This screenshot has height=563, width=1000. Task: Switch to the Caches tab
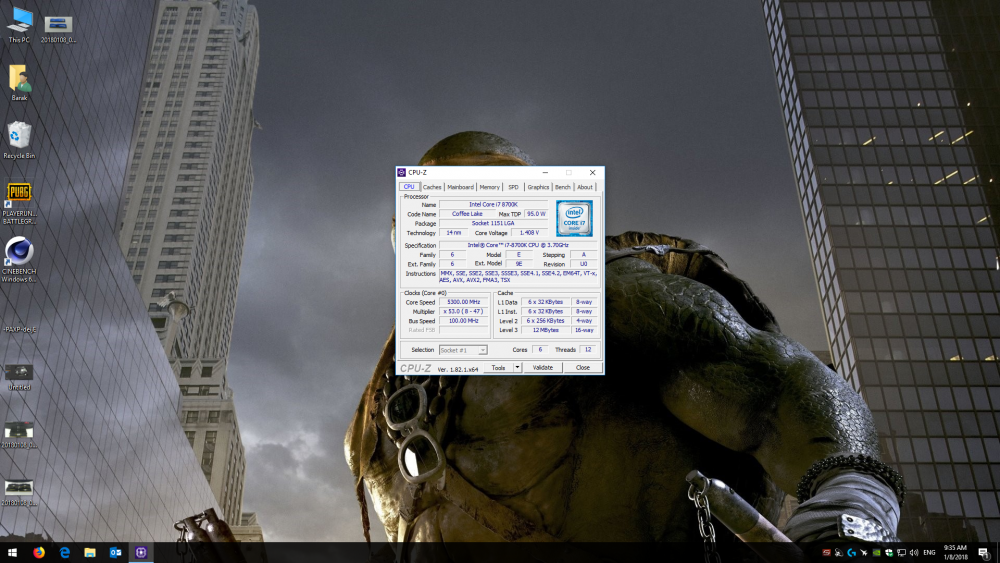[x=432, y=187]
